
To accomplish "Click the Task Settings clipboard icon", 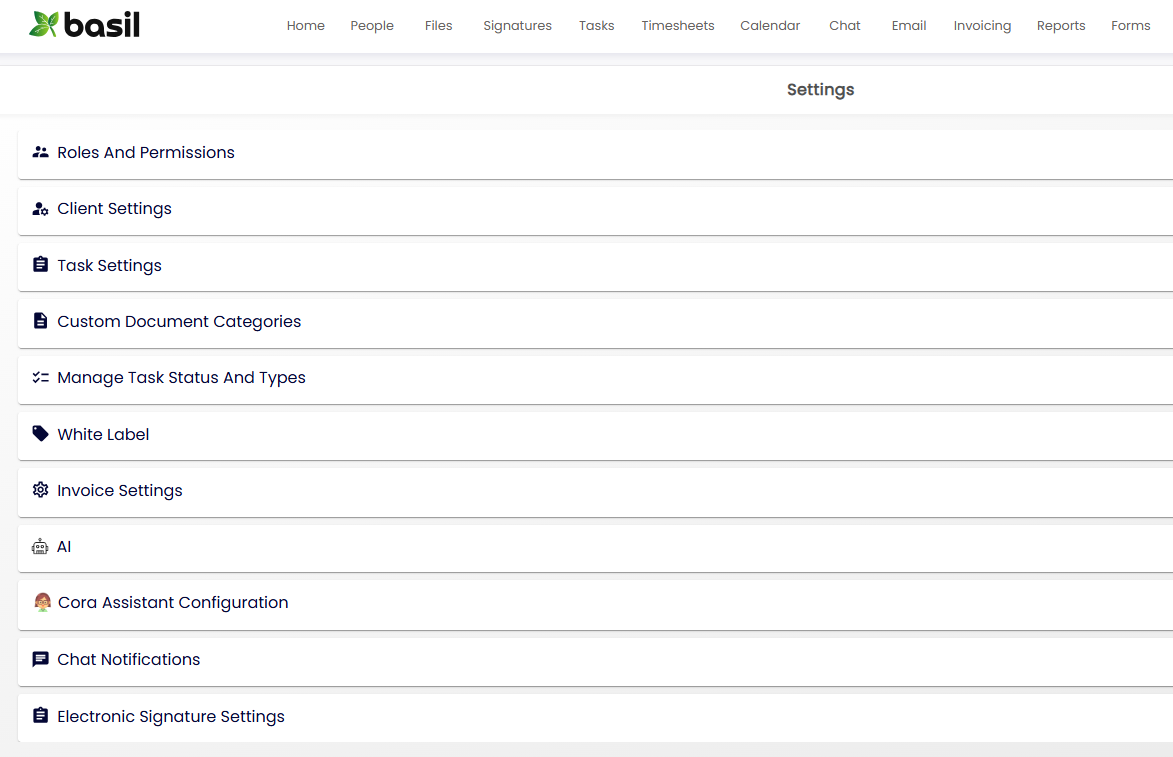I will (40, 265).
